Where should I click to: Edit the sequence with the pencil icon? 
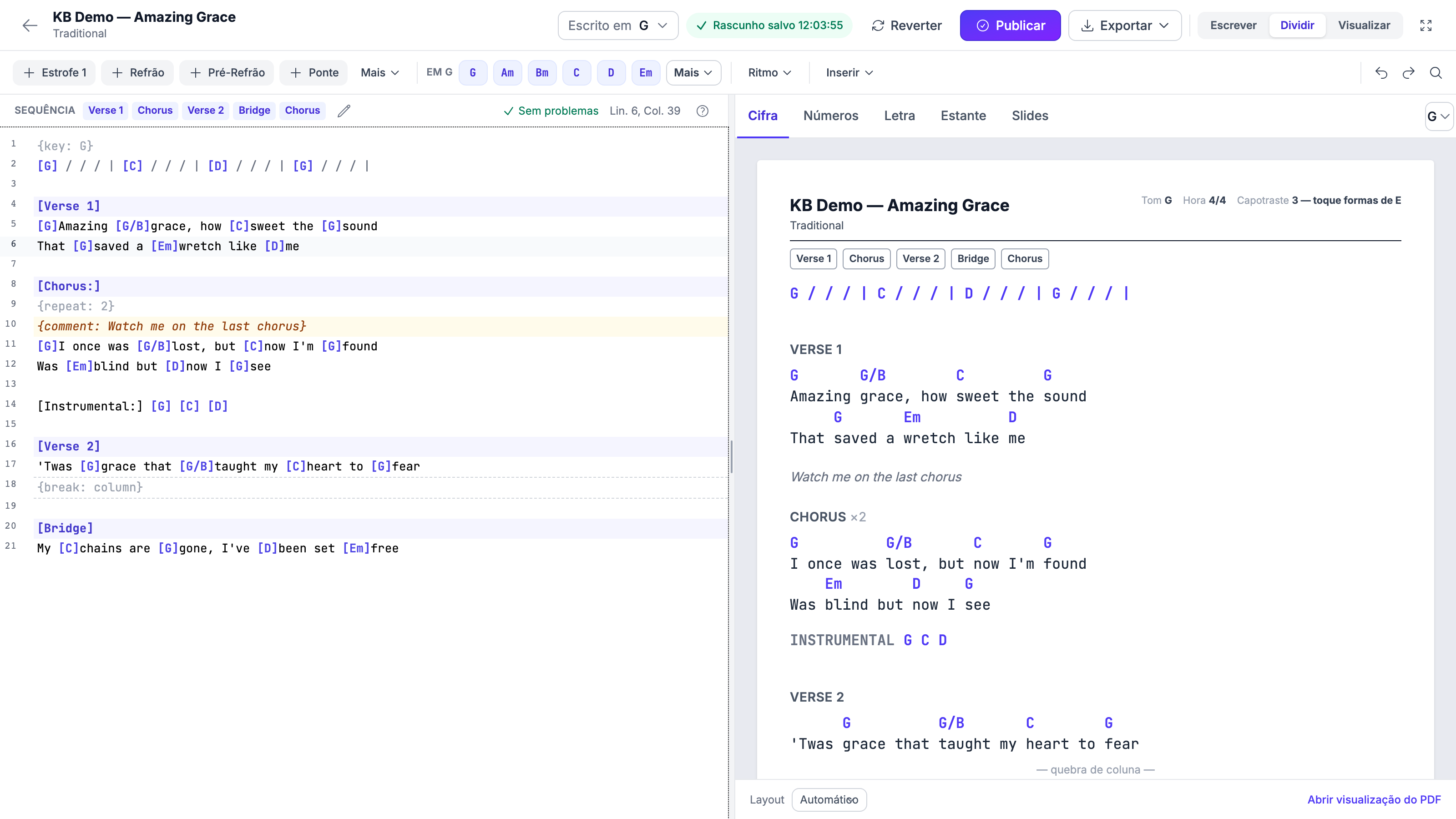pos(344,111)
